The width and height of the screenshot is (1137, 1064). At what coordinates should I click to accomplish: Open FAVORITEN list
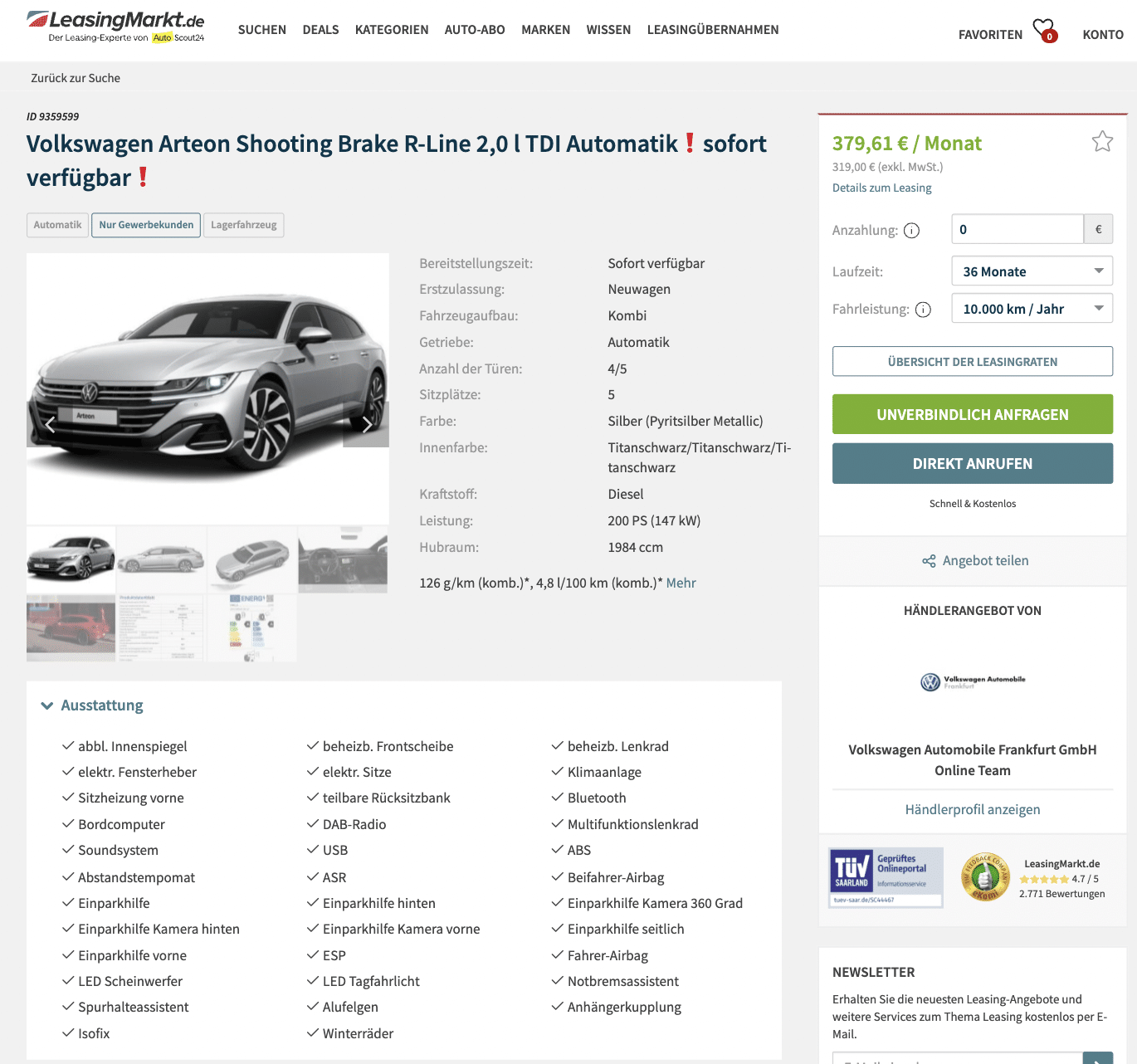coord(990,35)
